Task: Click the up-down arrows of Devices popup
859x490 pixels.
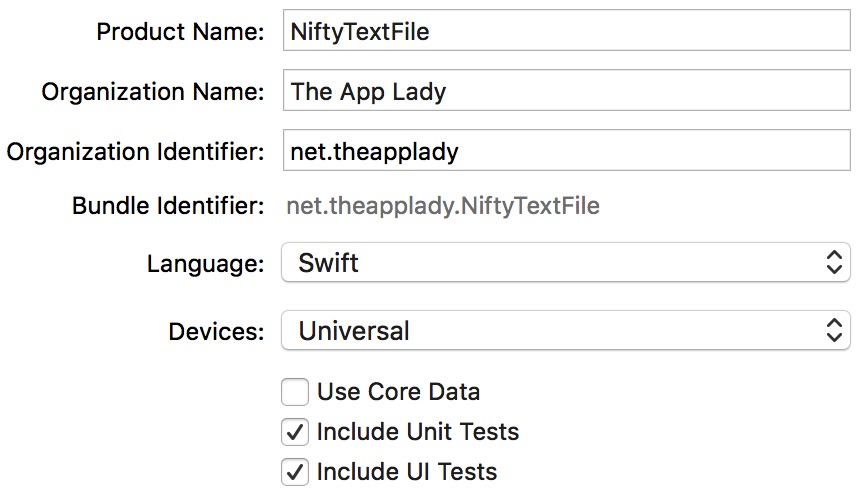Action: point(834,331)
